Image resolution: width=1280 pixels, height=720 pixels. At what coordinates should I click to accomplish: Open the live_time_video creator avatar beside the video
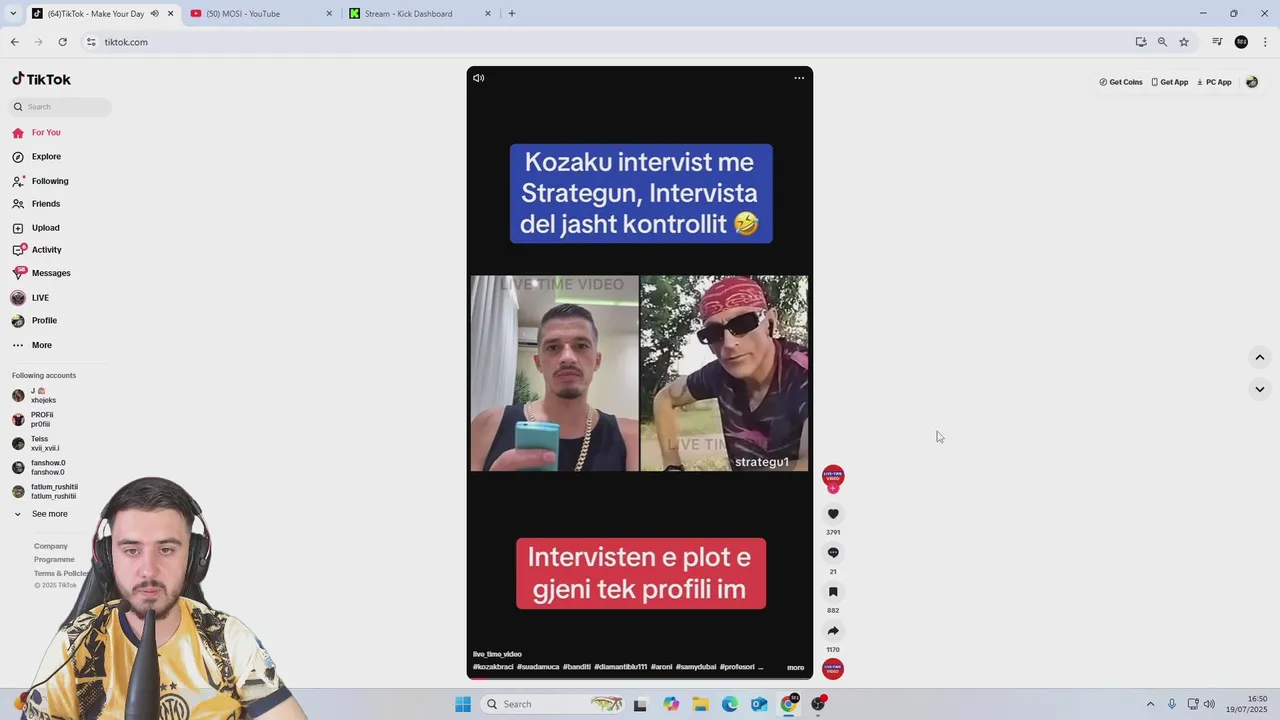coord(833,476)
